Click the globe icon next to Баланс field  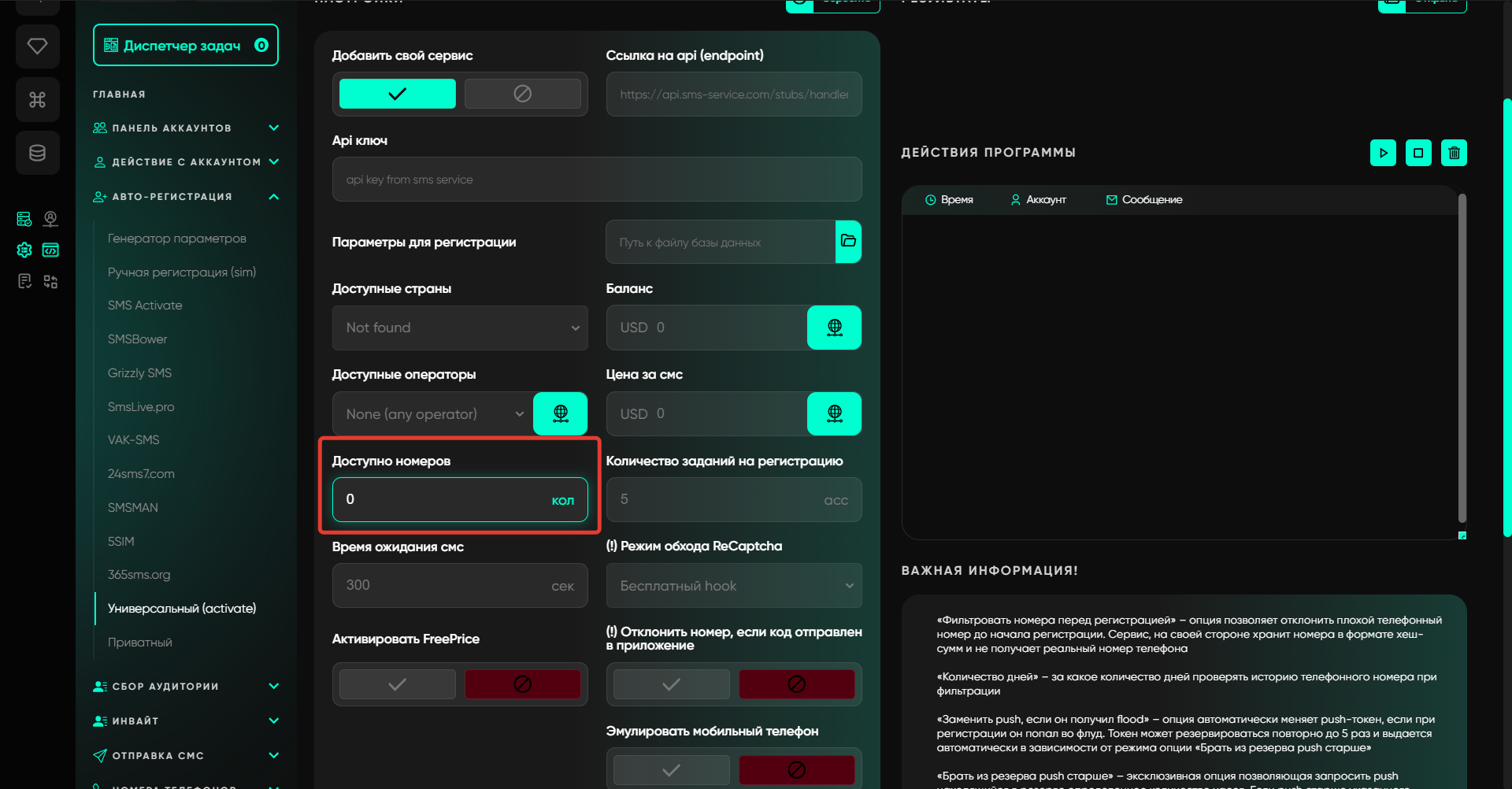[834, 328]
